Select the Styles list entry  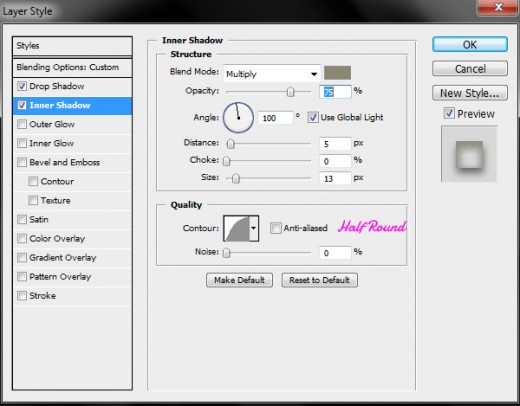pos(72,46)
